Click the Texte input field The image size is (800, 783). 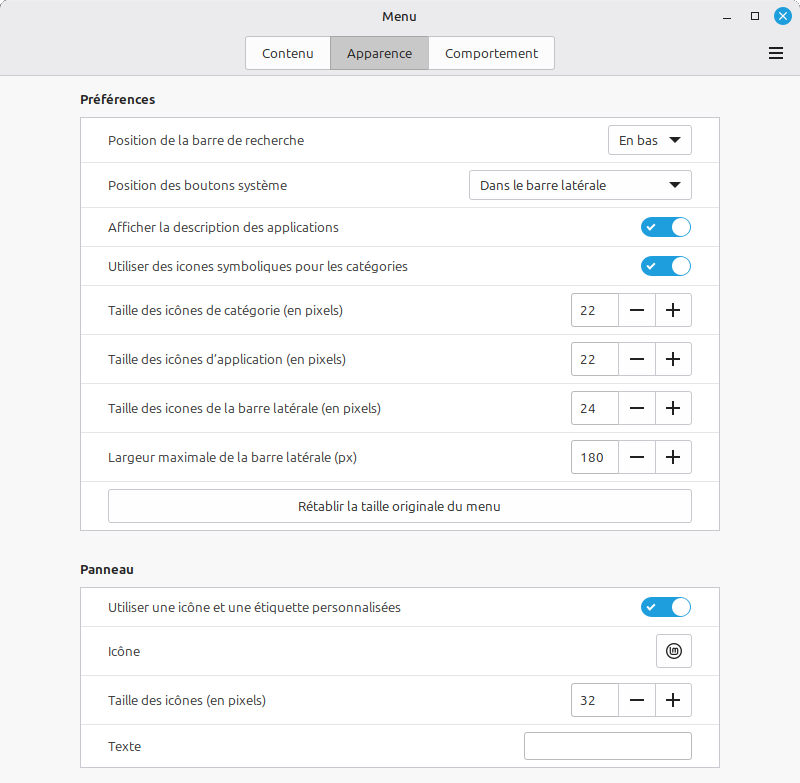coord(607,747)
